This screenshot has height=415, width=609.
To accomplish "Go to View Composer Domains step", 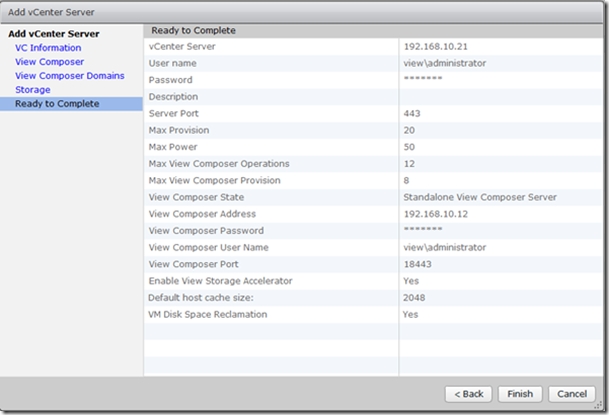I will point(70,76).
